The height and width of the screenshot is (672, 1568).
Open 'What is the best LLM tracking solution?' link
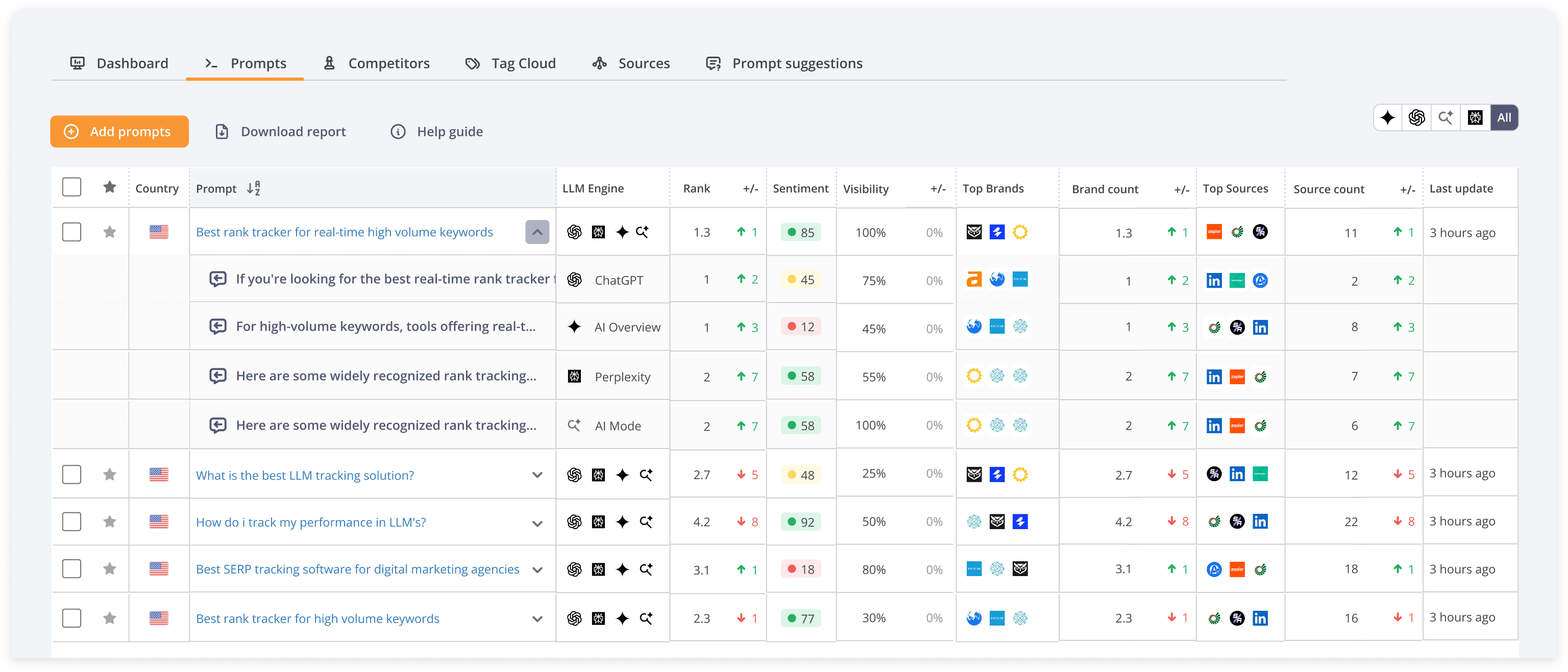point(305,475)
